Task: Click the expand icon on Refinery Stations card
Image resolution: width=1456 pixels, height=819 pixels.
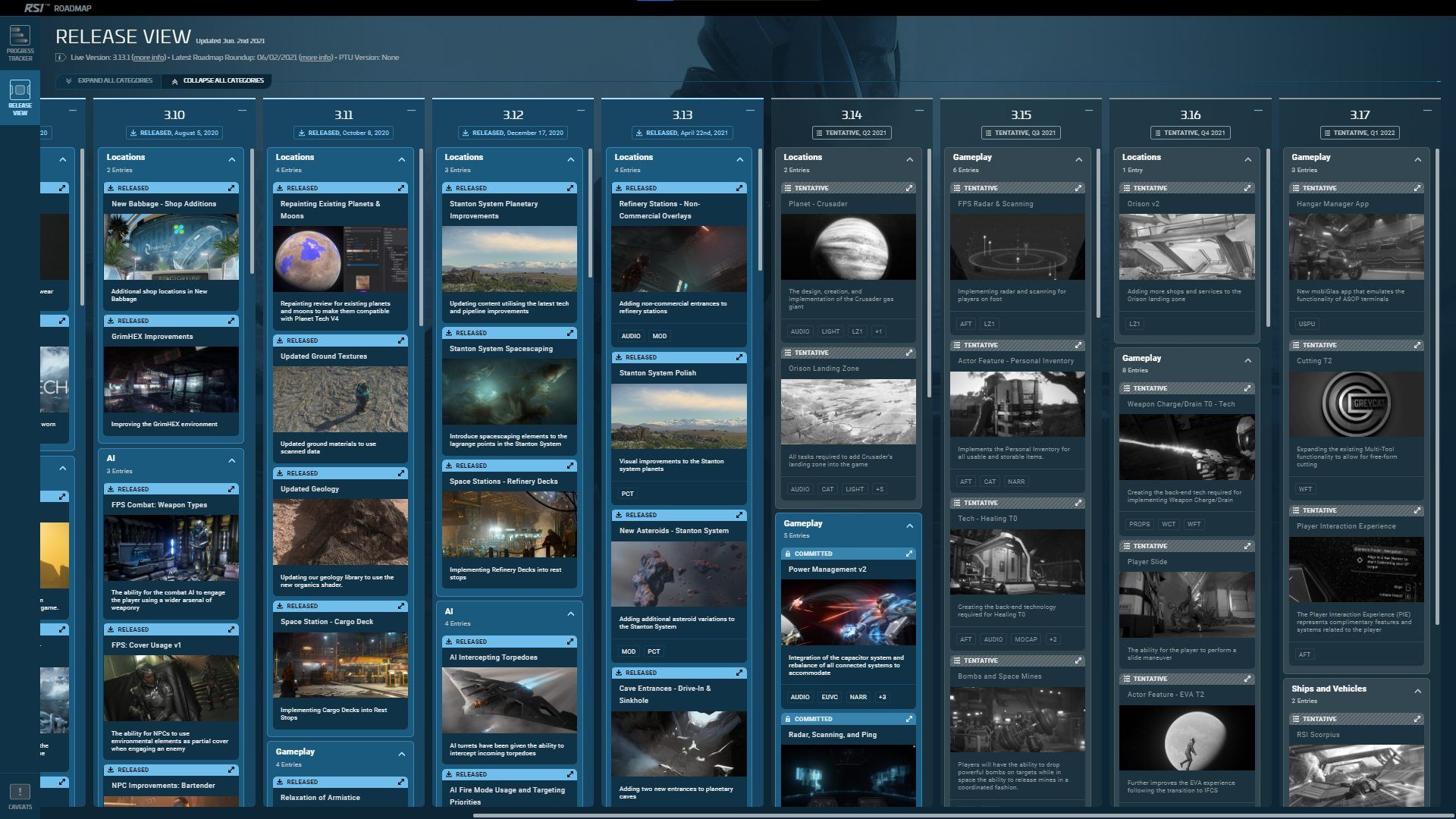Action: (x=739, y=188)
